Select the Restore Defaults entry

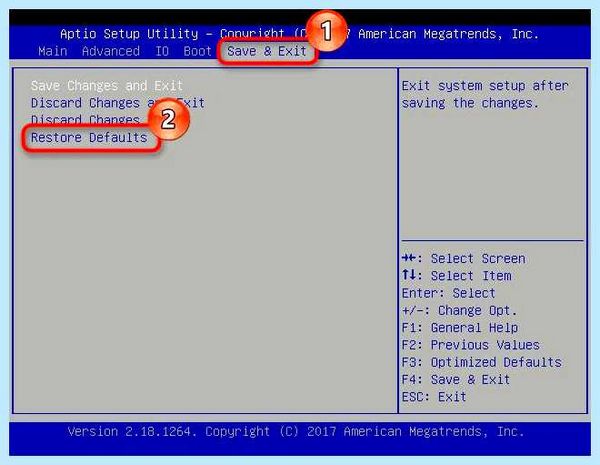(x=89, y=137)
